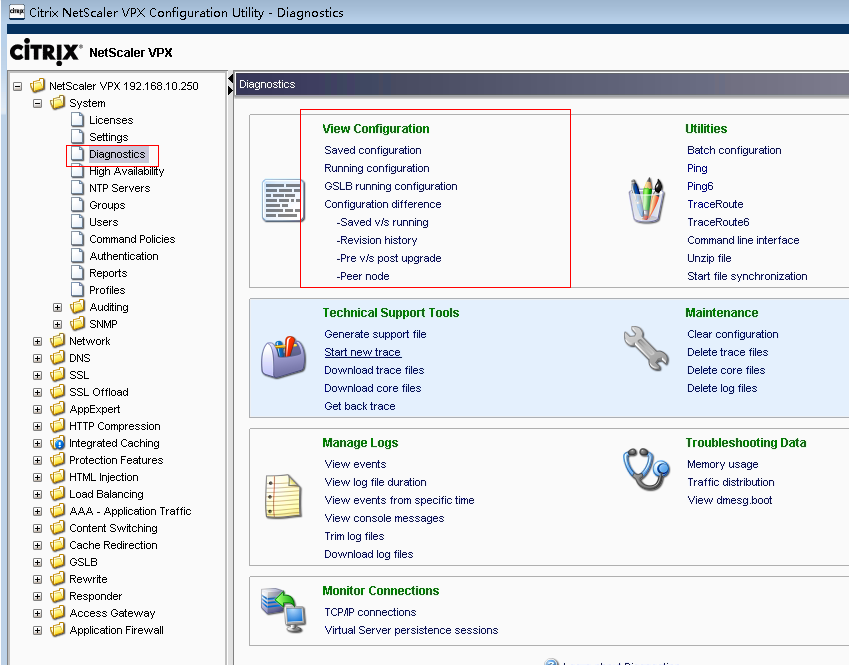The height and width of the screenshot is (665, 849).
Task: Expand the Load Balancing tree node
Action: point(38,494)
